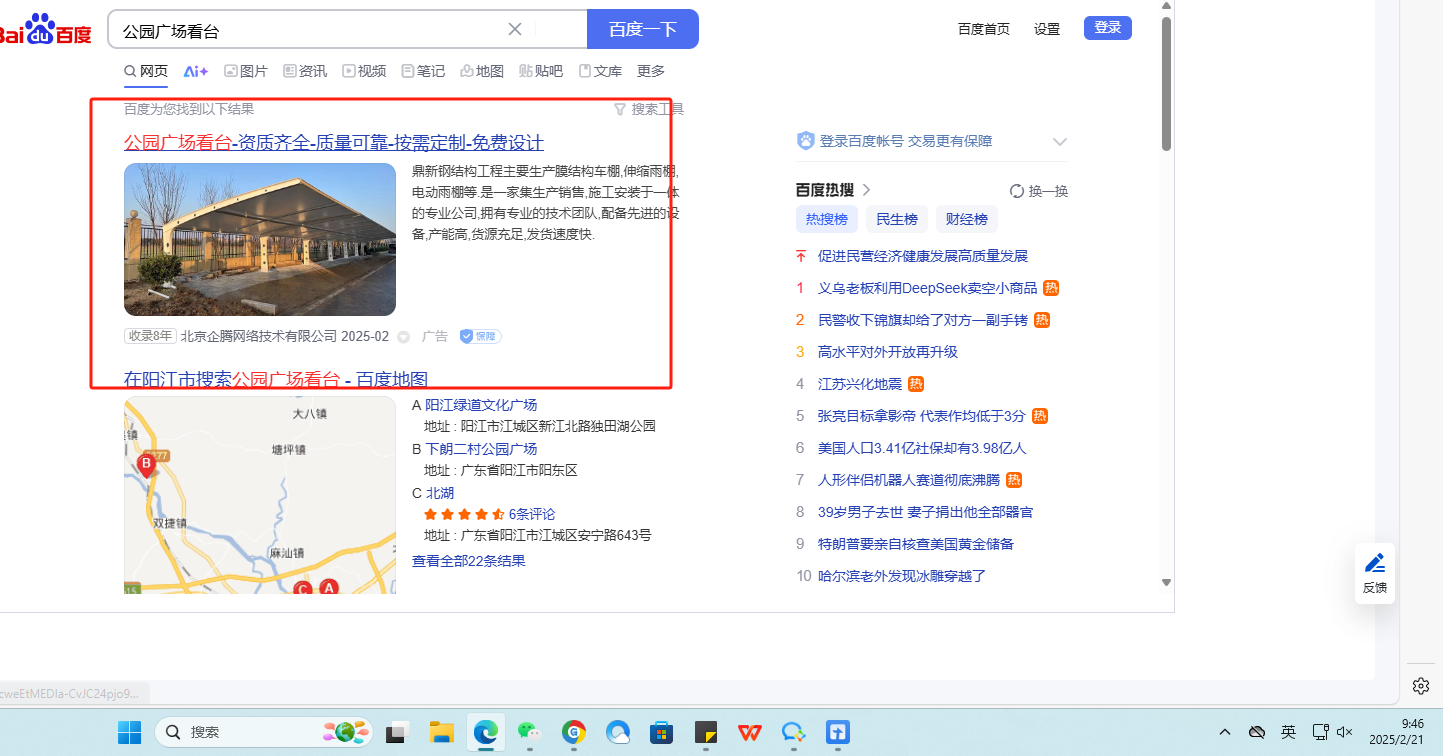Click the Baidu logo
The height and width of the screenshot is (756, 1443).
click(45, 30)
